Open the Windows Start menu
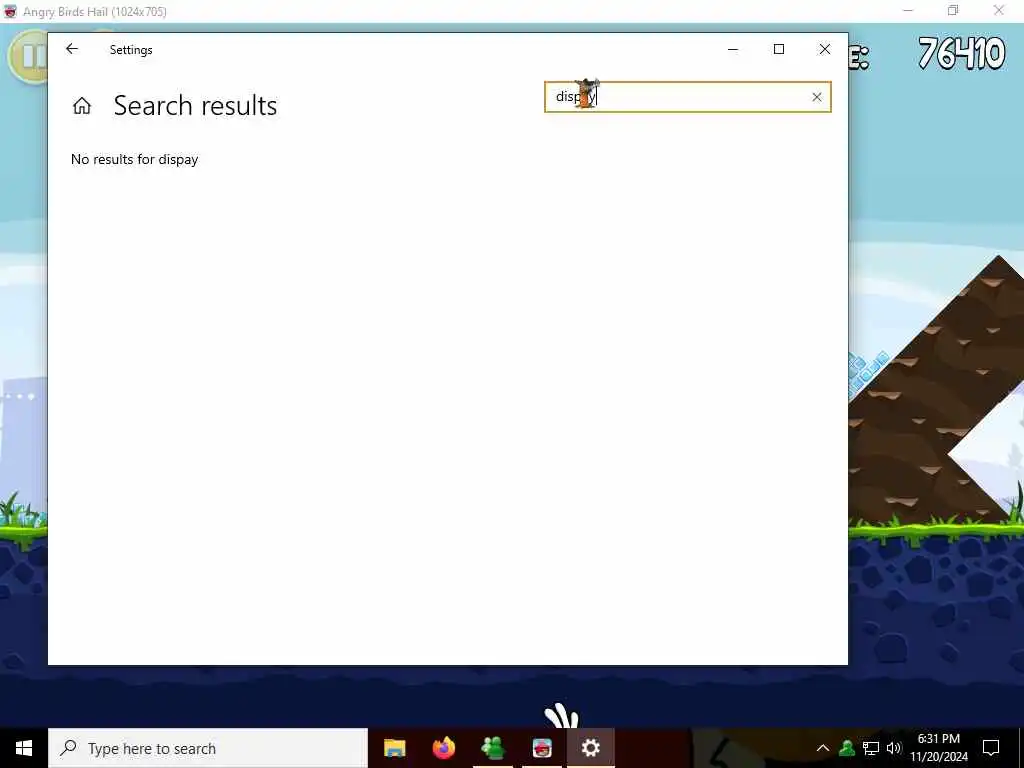Viewport: 1024px width, 768px height. click(x=24, y=748)
